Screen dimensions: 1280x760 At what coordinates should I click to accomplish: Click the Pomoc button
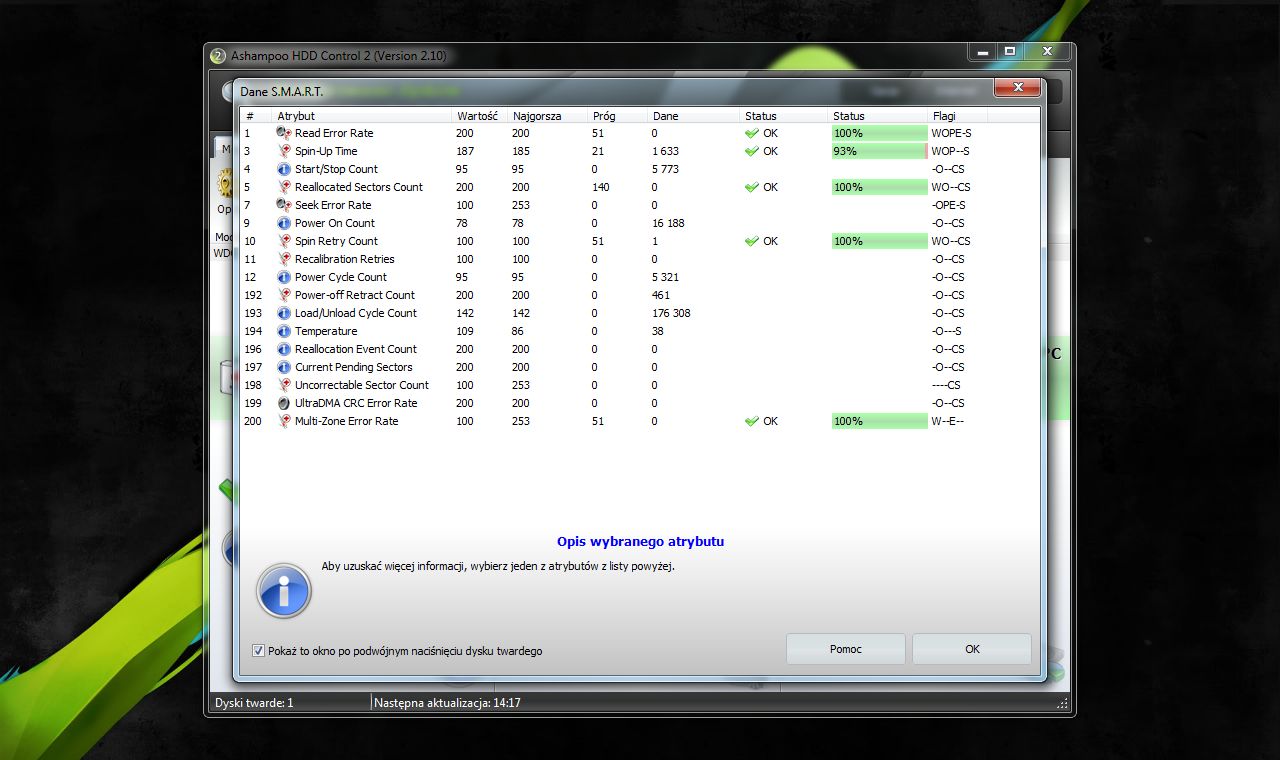point(846,649)
